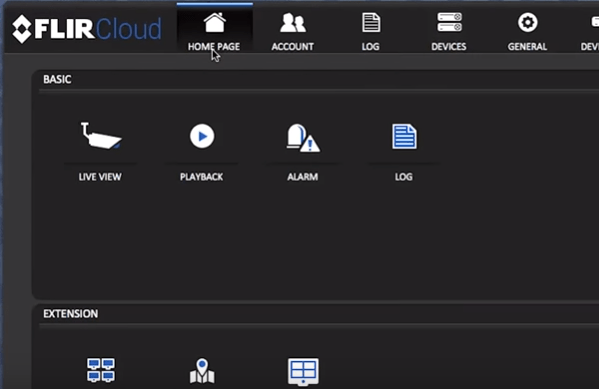Click the Basic section heading
This screenshot has width=599, height=389.
[57, 79]
